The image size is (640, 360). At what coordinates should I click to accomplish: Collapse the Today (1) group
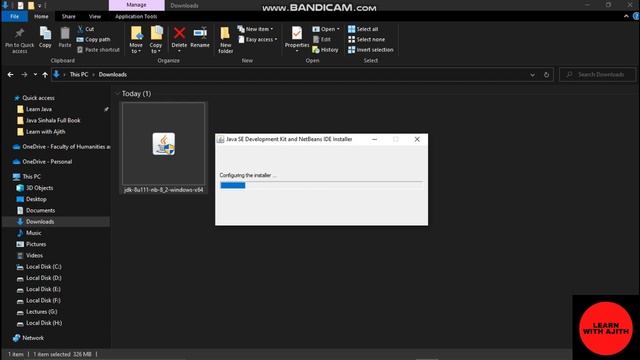pos(118,93)
